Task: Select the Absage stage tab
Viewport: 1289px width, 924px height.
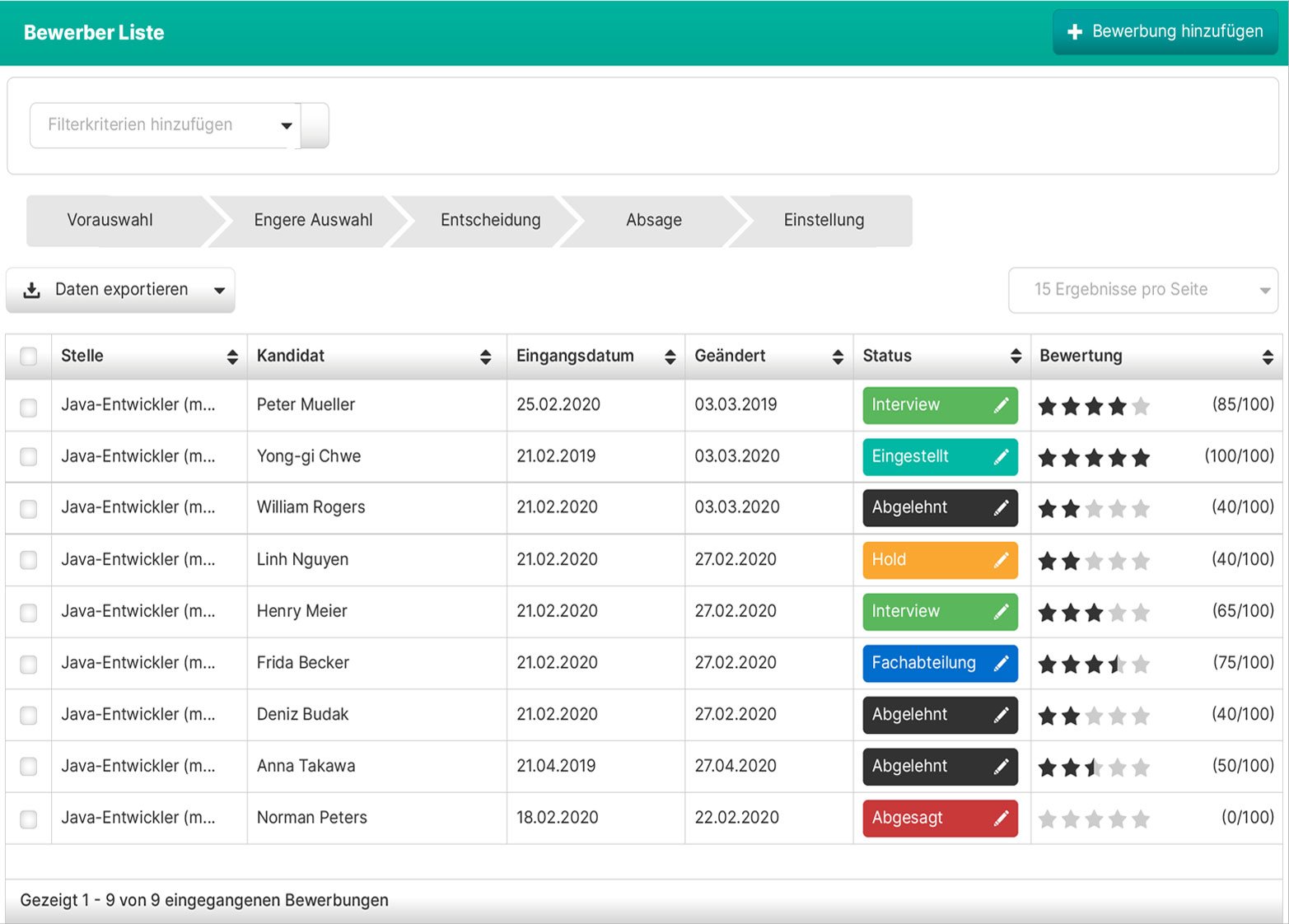Action: (x=654, y=221)
